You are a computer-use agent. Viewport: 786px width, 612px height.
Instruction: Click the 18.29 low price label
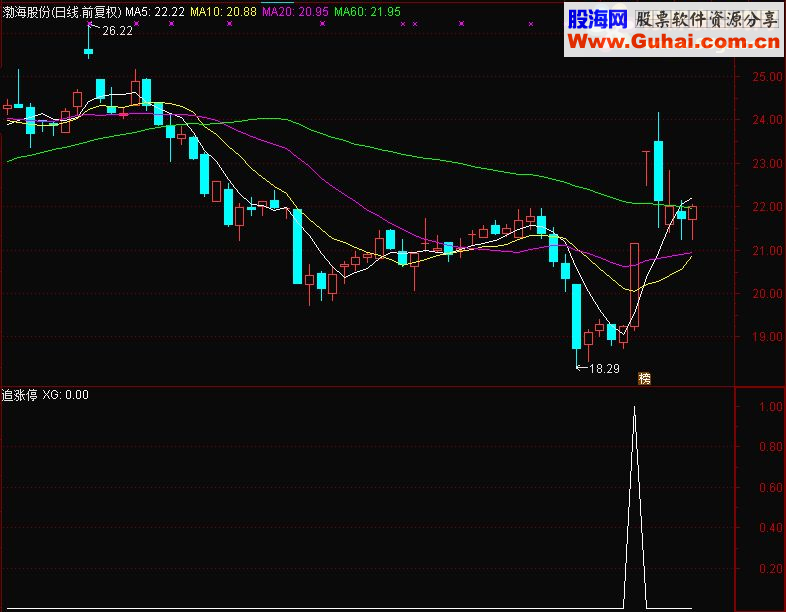[x=605, y=369]
